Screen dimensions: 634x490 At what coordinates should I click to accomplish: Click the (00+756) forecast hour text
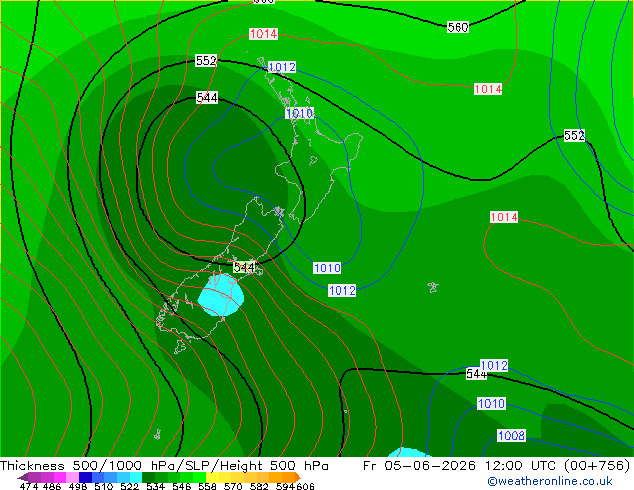[597, 466]
